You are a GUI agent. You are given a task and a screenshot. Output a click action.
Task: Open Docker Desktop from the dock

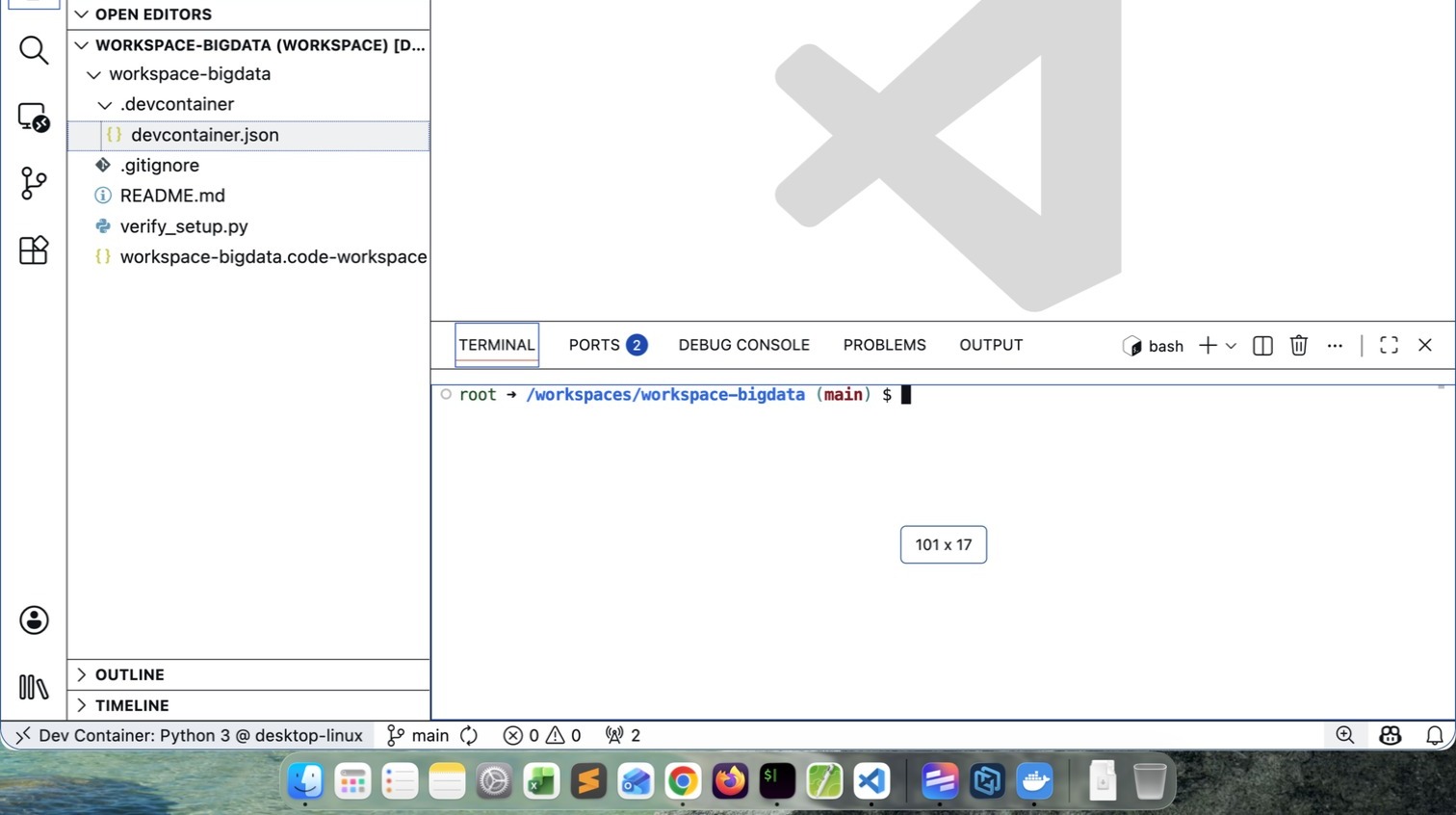[1035, 781]
